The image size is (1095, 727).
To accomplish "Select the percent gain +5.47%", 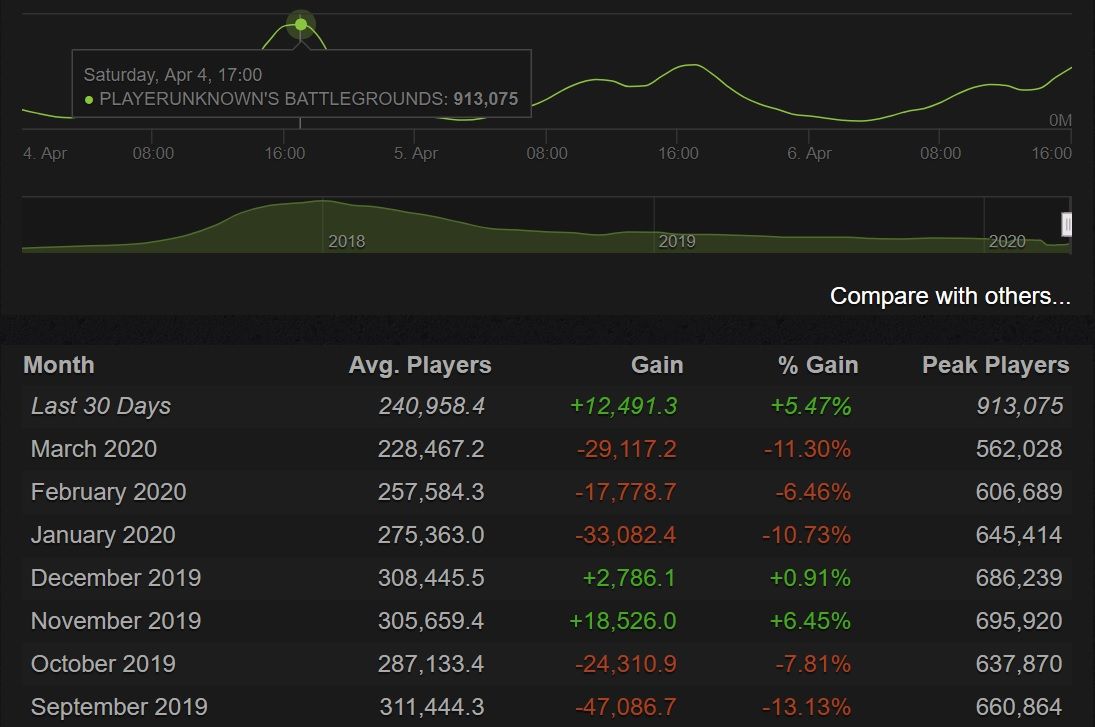I will (811, 406).
